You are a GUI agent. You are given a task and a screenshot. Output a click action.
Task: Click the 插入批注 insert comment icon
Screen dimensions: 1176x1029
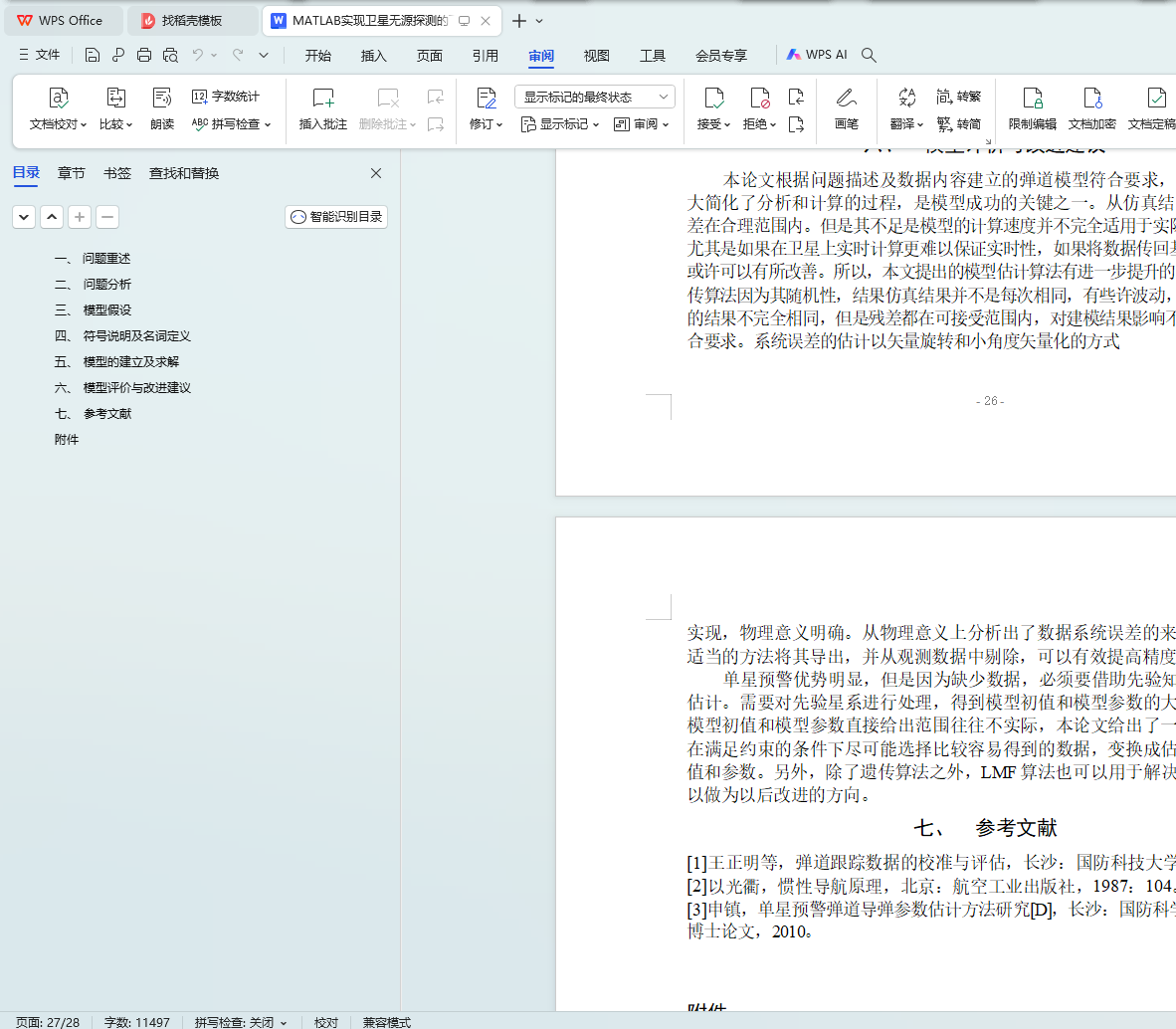[x=323, y=99]
